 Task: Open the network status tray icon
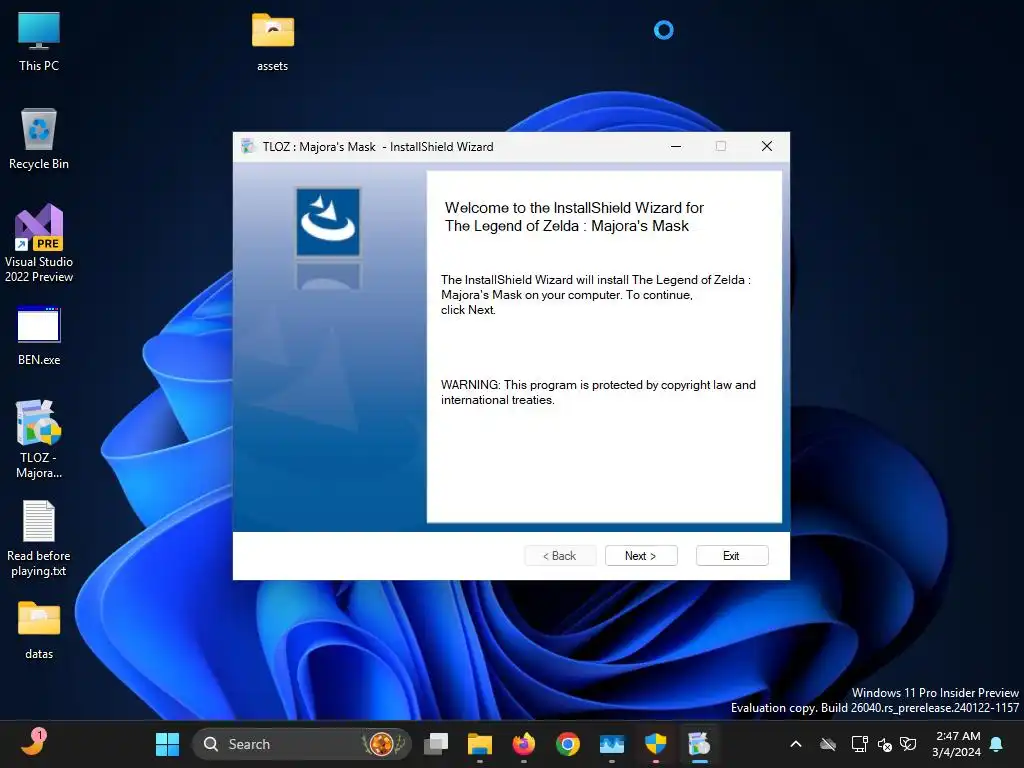pyautogui.click(x=859, y=744)
